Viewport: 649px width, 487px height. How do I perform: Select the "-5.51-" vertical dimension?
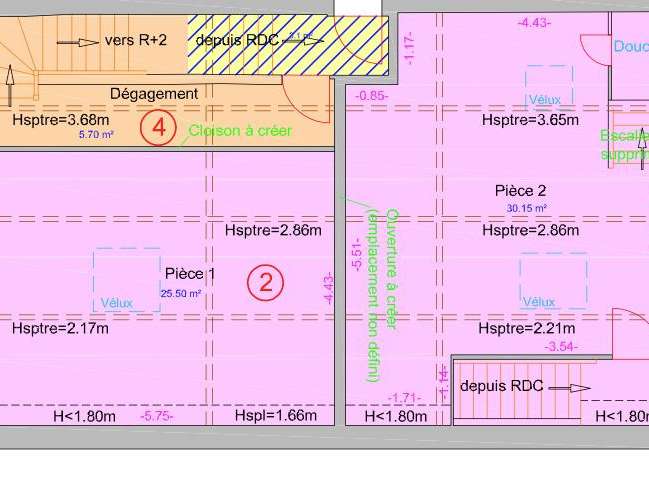[358, 257]
